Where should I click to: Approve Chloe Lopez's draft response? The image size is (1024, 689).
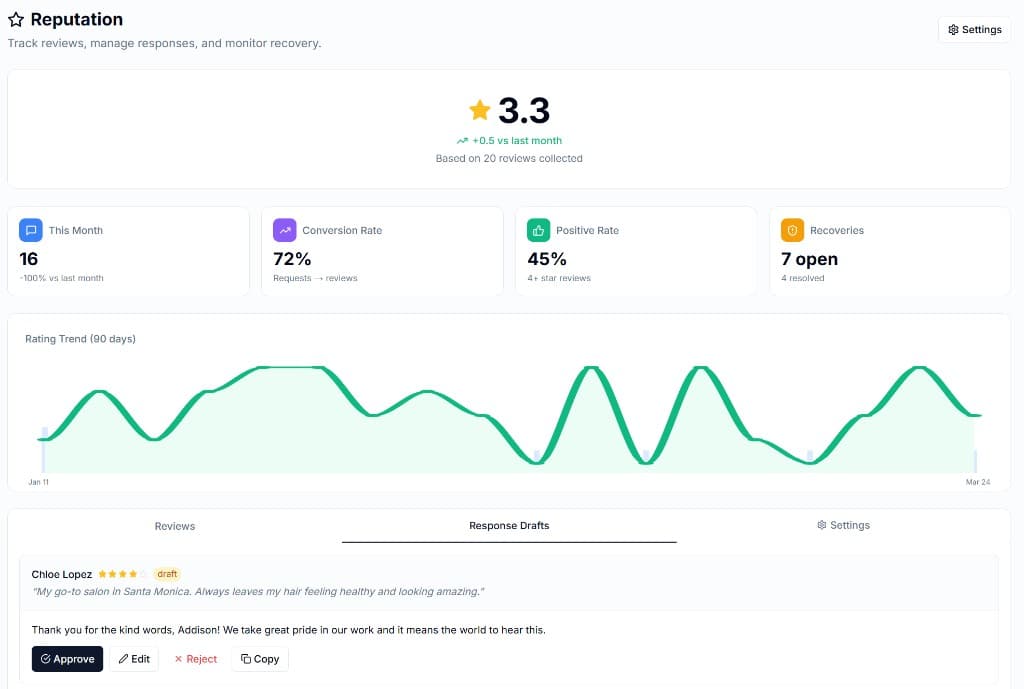click(67, 658)
